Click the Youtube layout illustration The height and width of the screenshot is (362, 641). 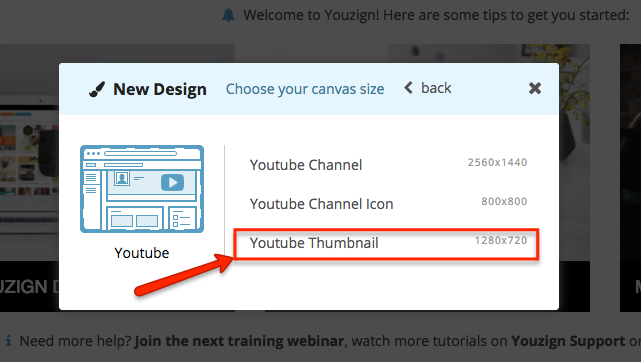point(142,189)
